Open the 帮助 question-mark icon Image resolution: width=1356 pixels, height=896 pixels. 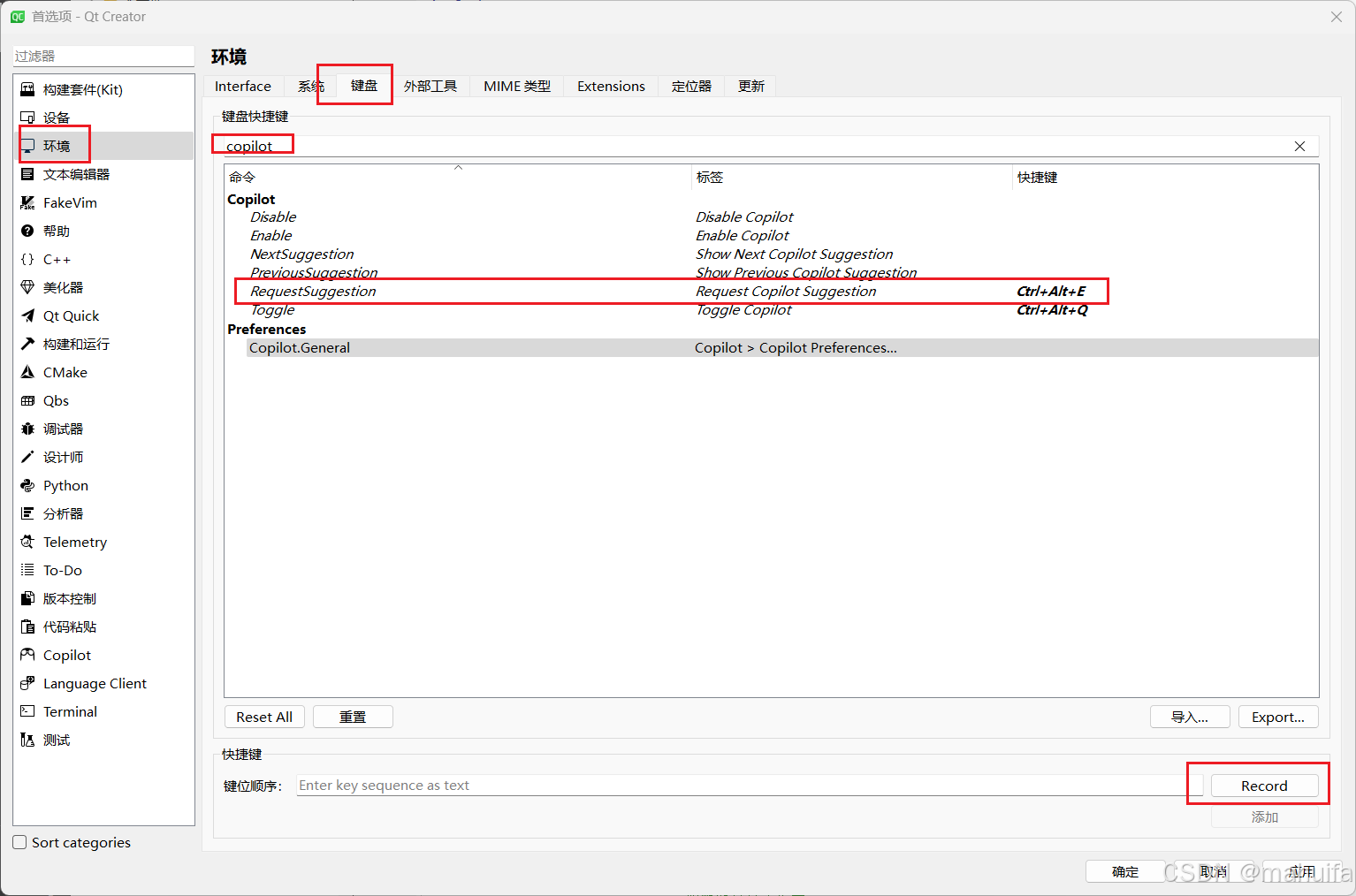[x=27, y=231]
